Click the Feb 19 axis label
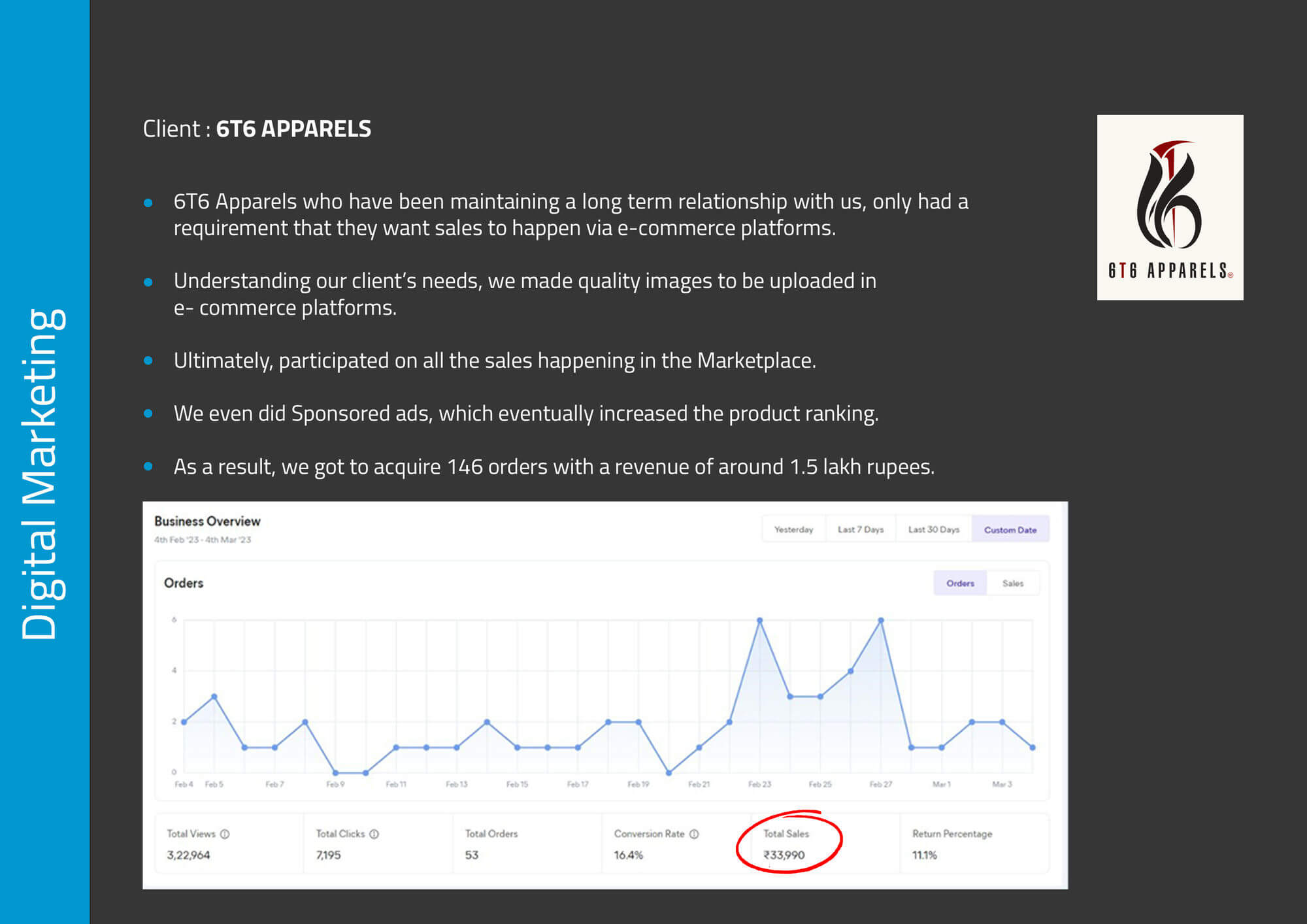 (638, 784)
